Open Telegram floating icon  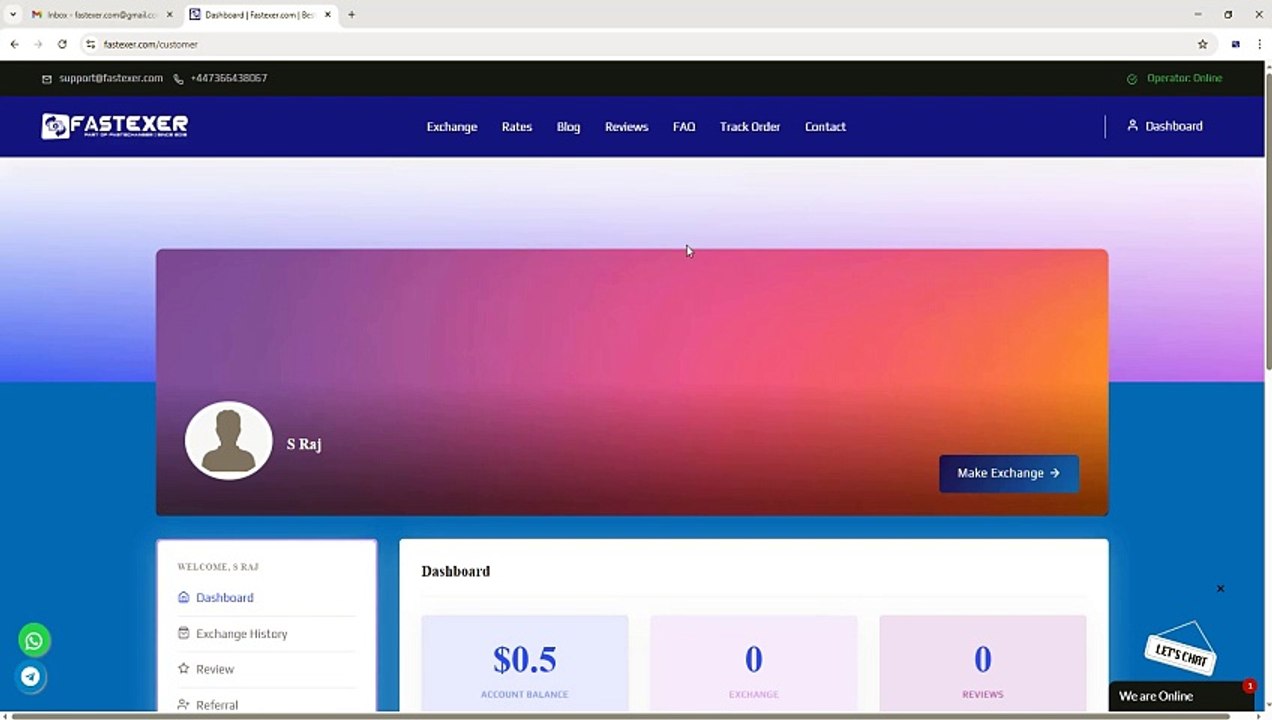pyautogui.click(x=31, y=677)
